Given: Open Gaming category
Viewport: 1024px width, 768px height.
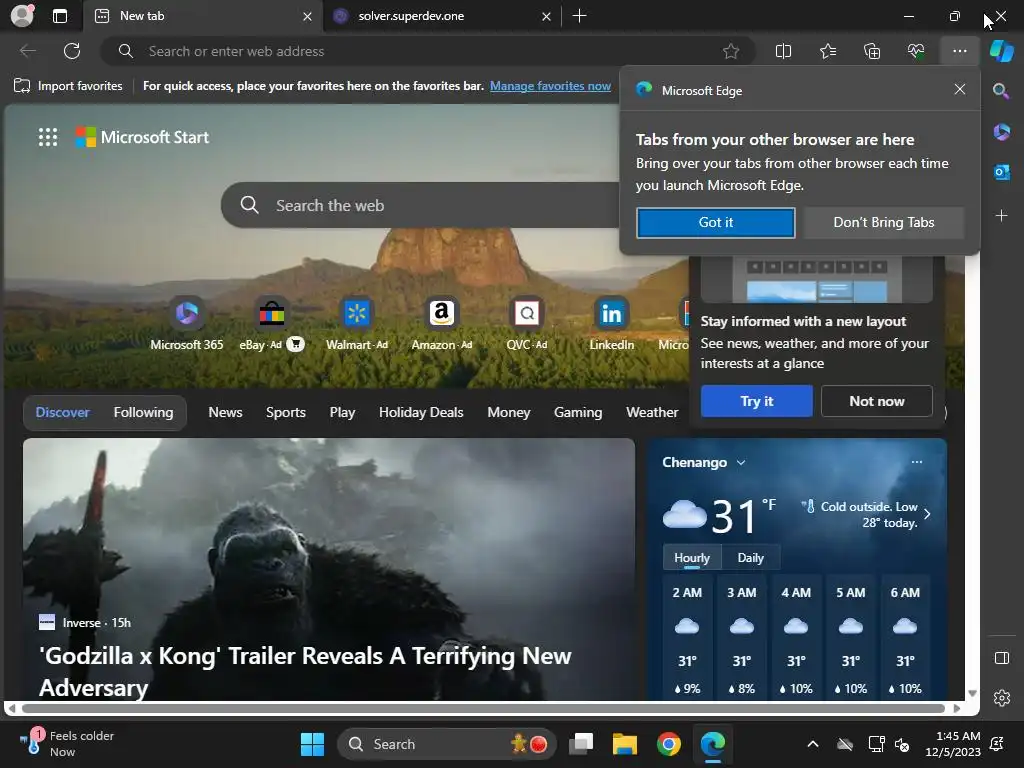Looking at the screenshot, I should tap(578, 412).
